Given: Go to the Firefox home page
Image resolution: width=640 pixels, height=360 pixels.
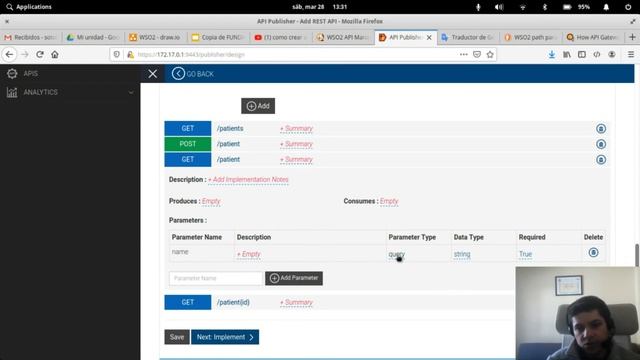Looking at the screenshot, I should click(x=55, y=54).
